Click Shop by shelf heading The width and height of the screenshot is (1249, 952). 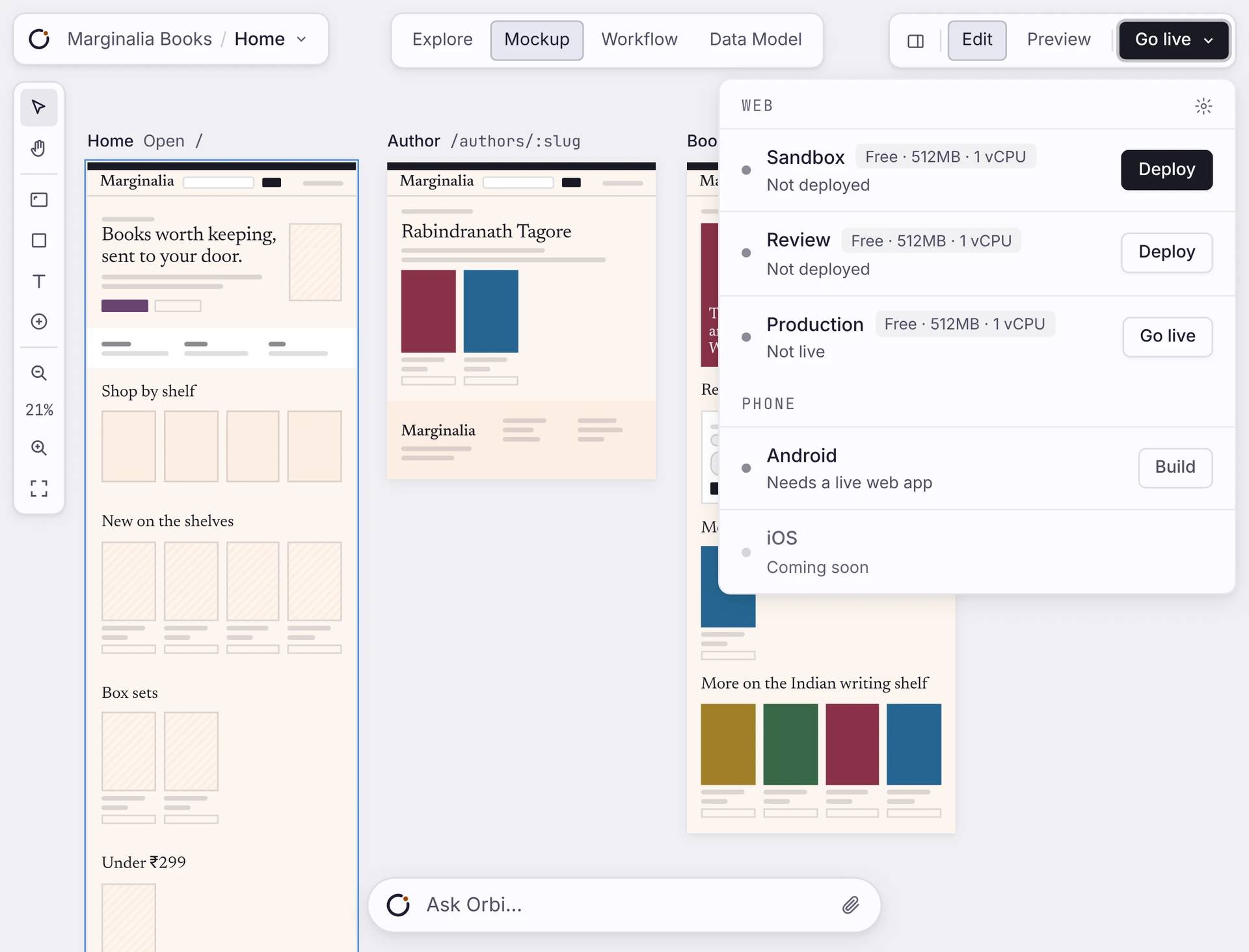[x=148, y=391]
